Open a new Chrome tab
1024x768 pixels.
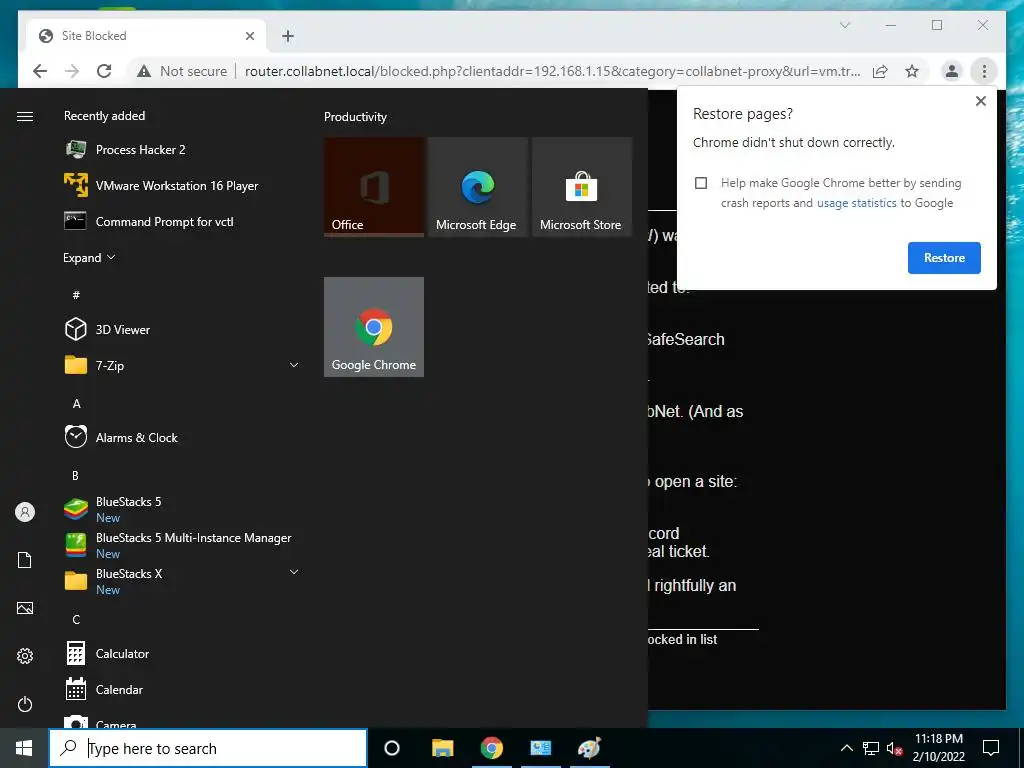(288, 36)
